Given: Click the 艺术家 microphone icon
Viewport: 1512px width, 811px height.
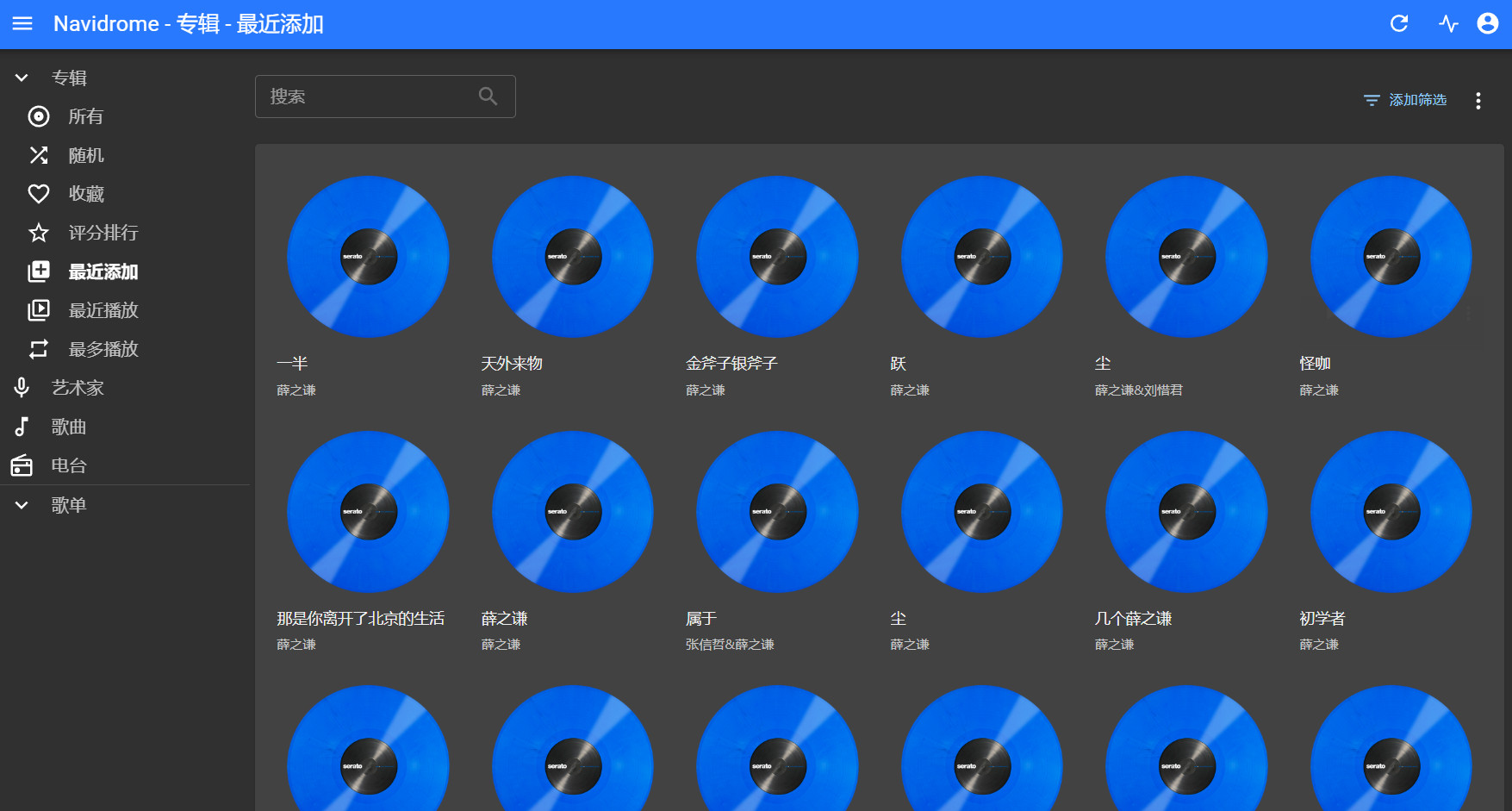Looking at the screenshot, I should tap(22, 388).
